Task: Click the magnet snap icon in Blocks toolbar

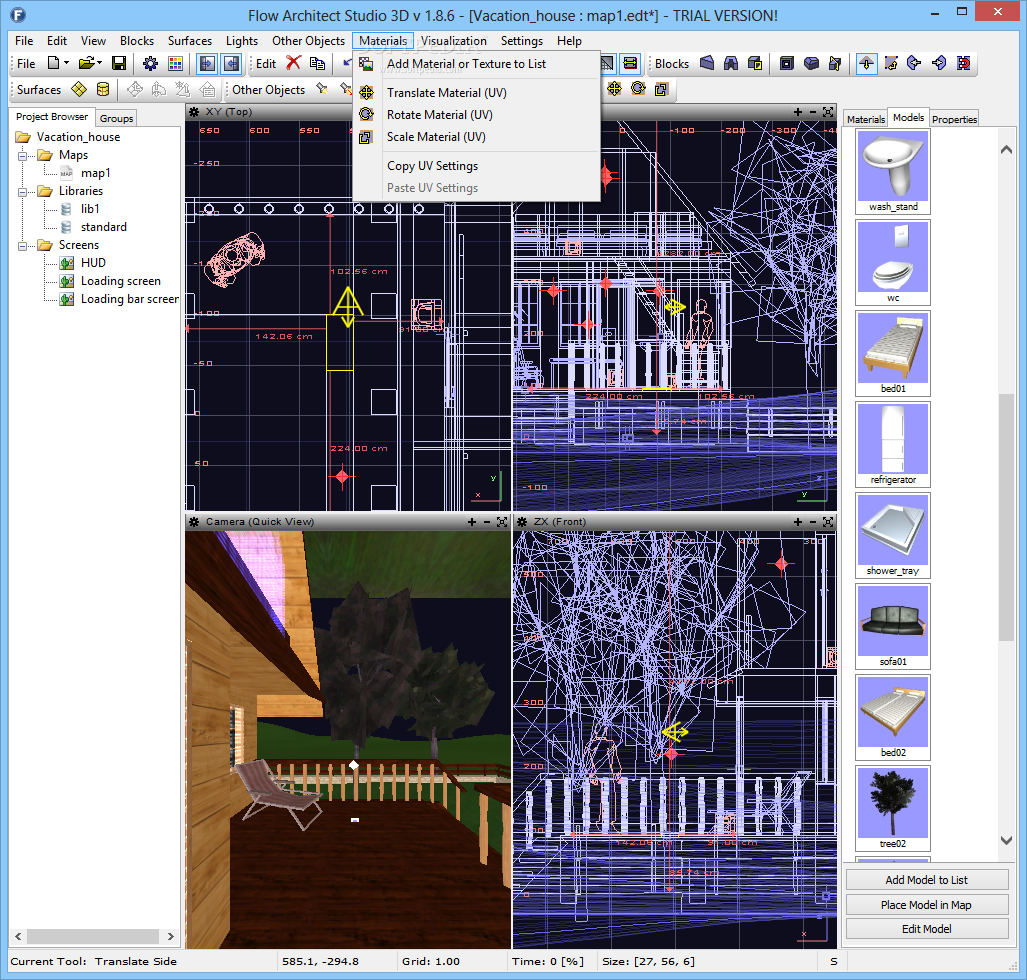Action: [x=963, y=63]
